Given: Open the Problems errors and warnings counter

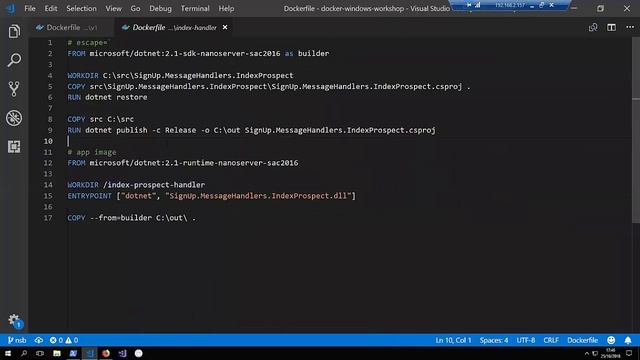Looking at the screenshot, I should (64, 340).
